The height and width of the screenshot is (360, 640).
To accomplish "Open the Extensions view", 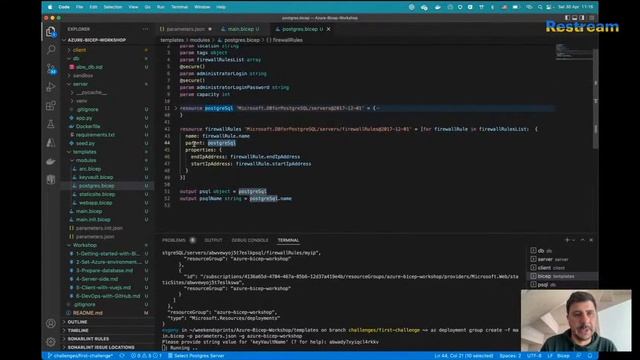I will [x=51, y=106].
